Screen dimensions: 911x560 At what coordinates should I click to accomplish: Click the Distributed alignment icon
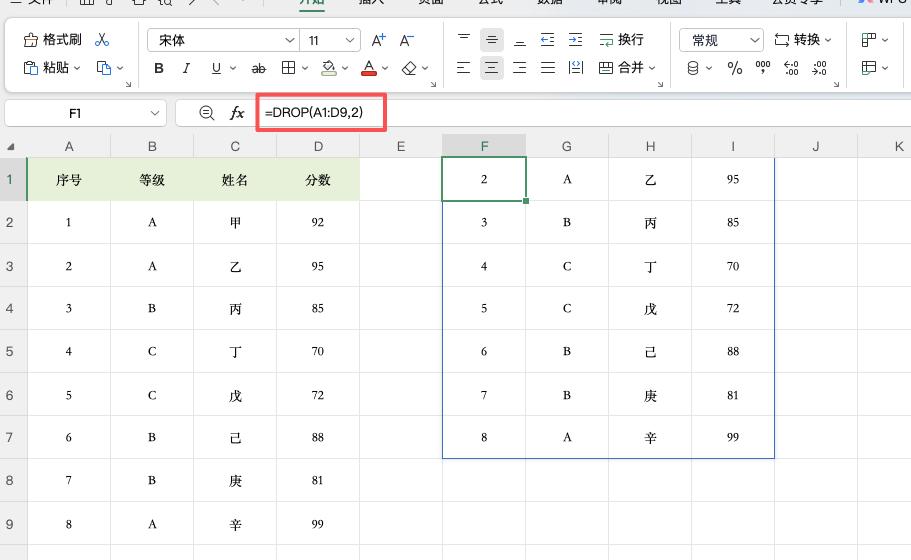[x=576, y=68]
